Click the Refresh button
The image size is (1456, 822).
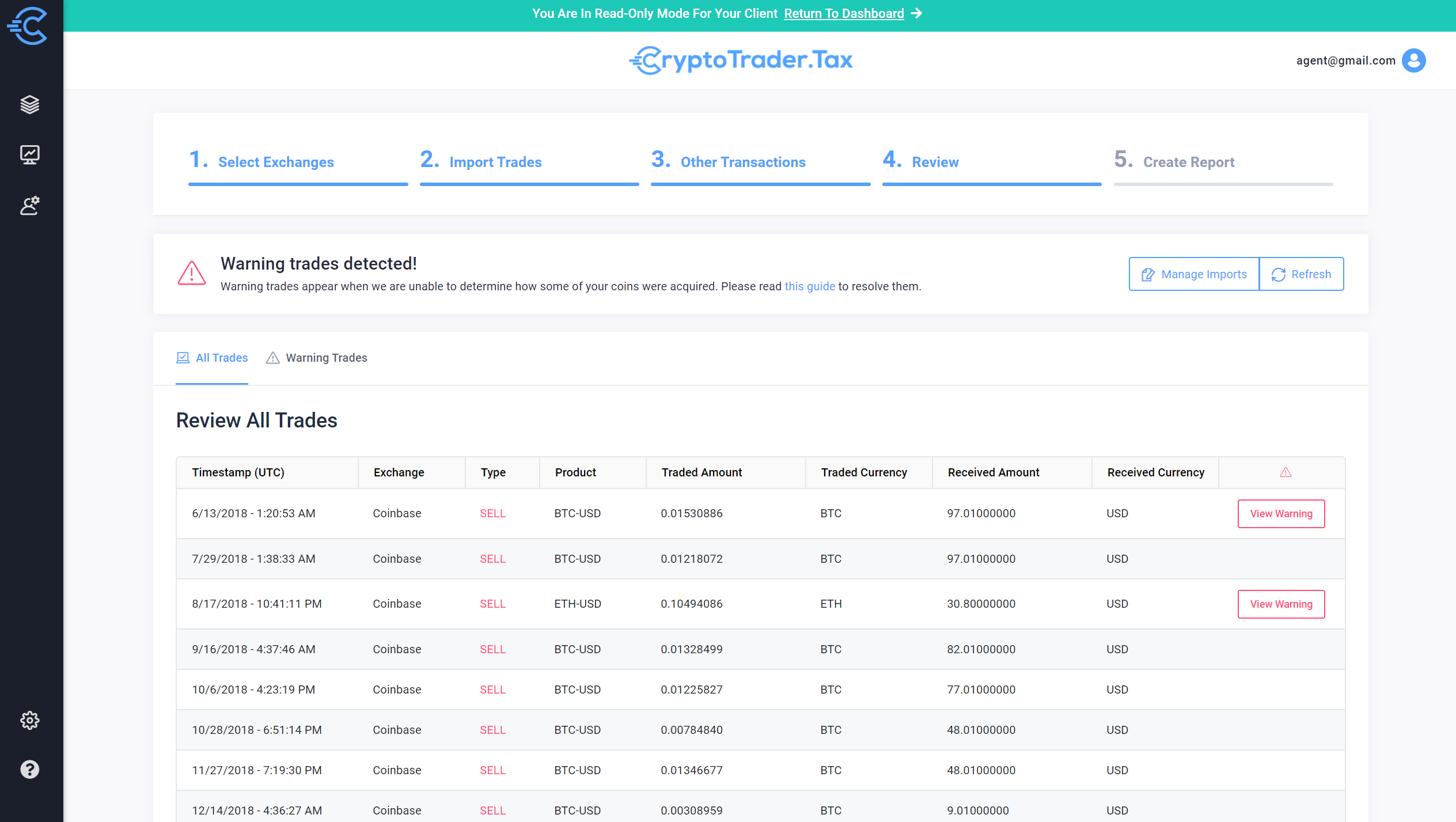(1302, 274)
